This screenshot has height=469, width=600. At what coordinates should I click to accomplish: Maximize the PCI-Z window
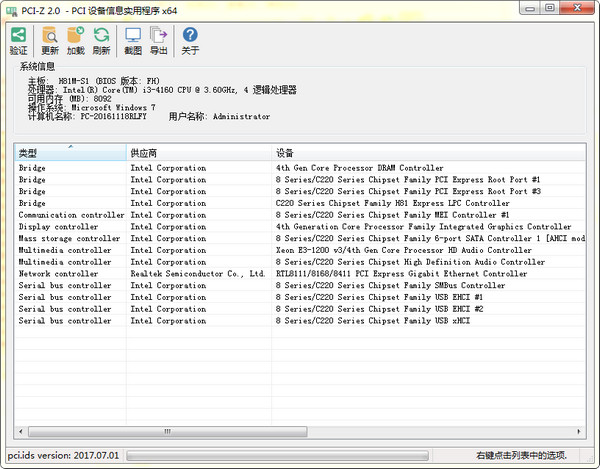550,8
